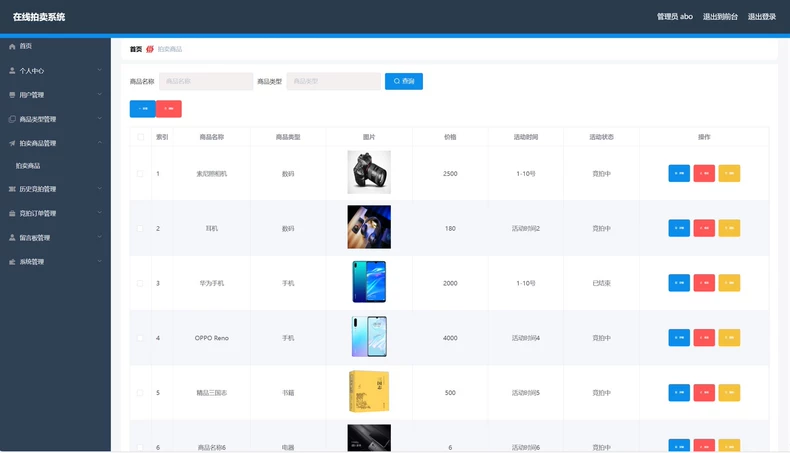790x453 pixels.
Task: Click the icon beside 商品类型管理
Action: (12, 119)
